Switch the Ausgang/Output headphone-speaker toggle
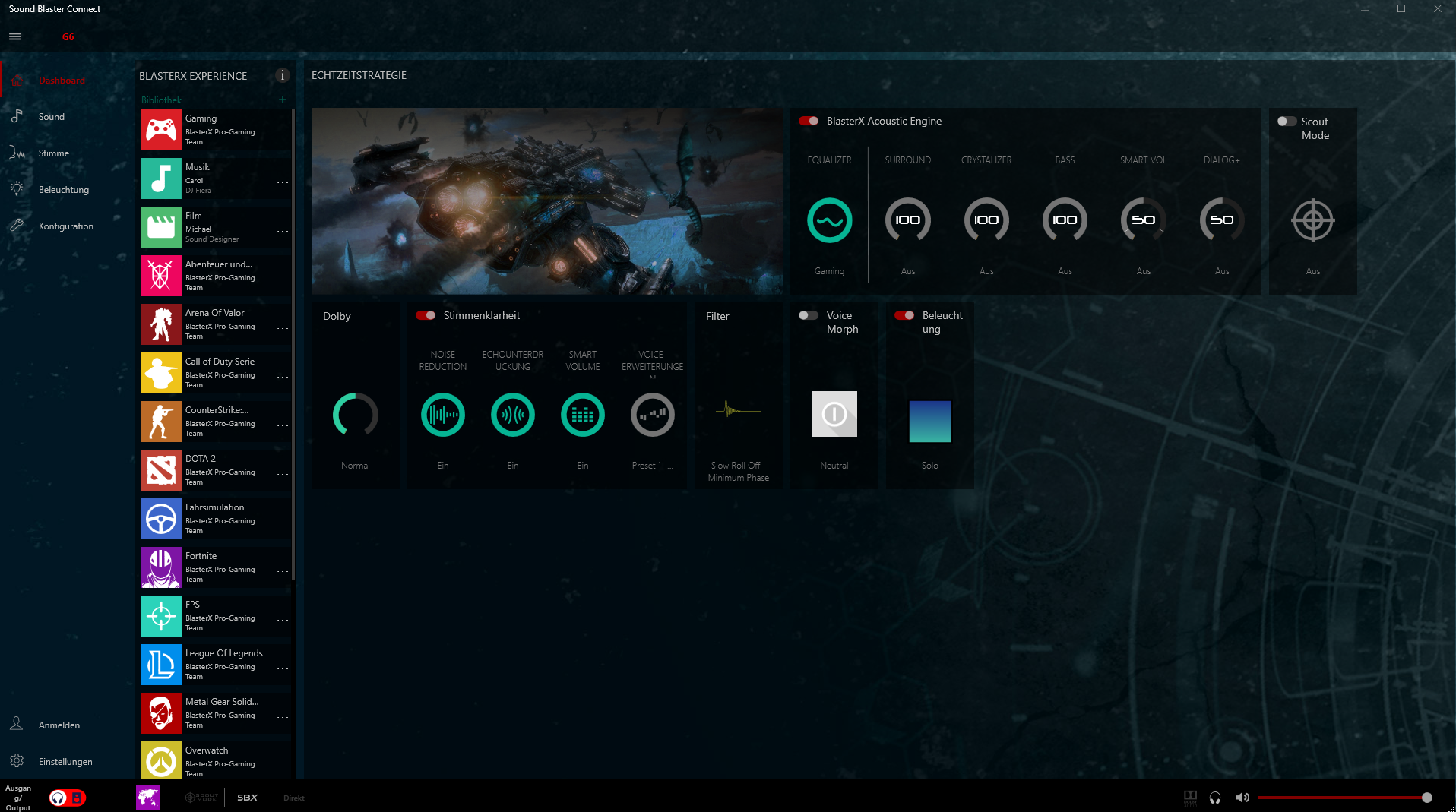The width and height of the screenshot is (1456, 812). [68, 798]
